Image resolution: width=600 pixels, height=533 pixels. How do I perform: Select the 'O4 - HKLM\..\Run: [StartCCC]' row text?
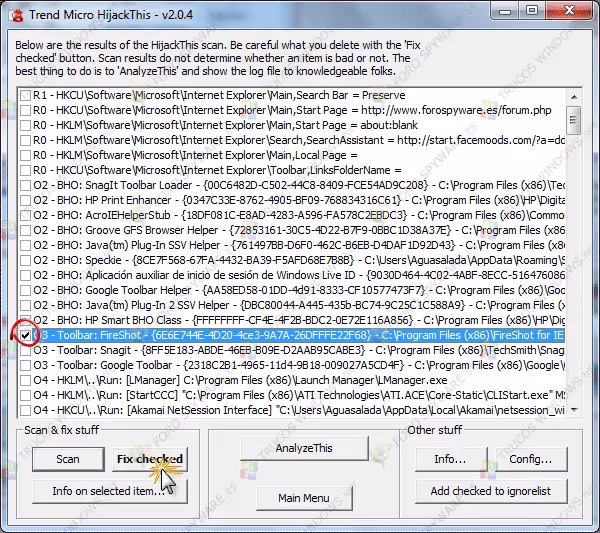pyautogui.click(x=299, y=395)
